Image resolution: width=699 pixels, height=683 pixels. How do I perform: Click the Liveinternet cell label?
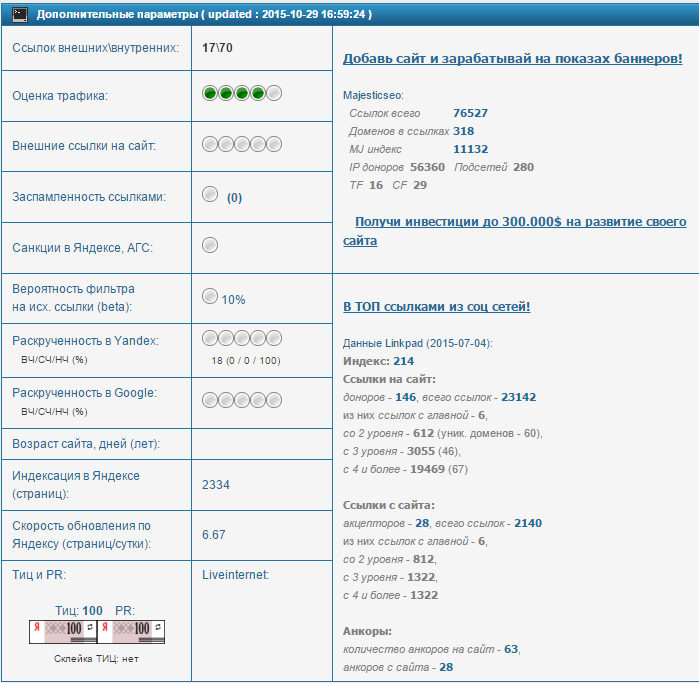pyautogui.click(x=235, y=575)
